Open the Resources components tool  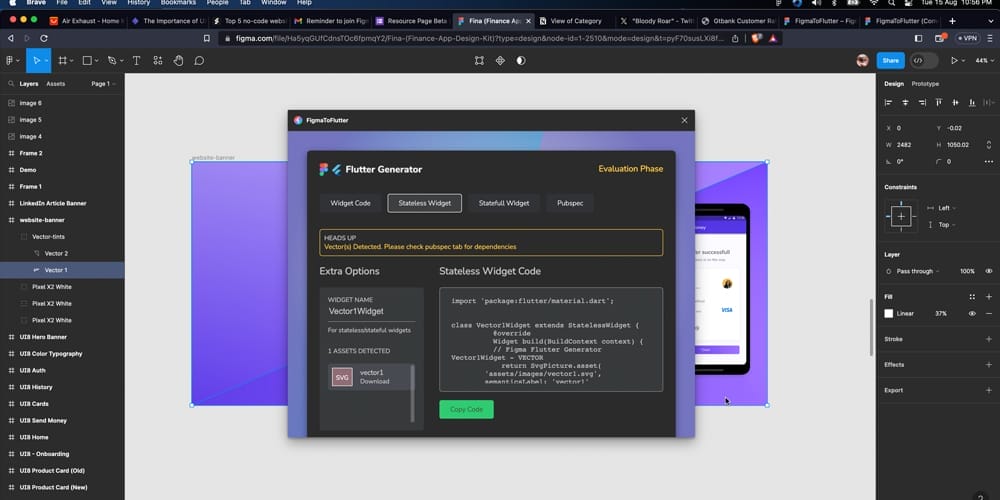click(x=157, y=60)
